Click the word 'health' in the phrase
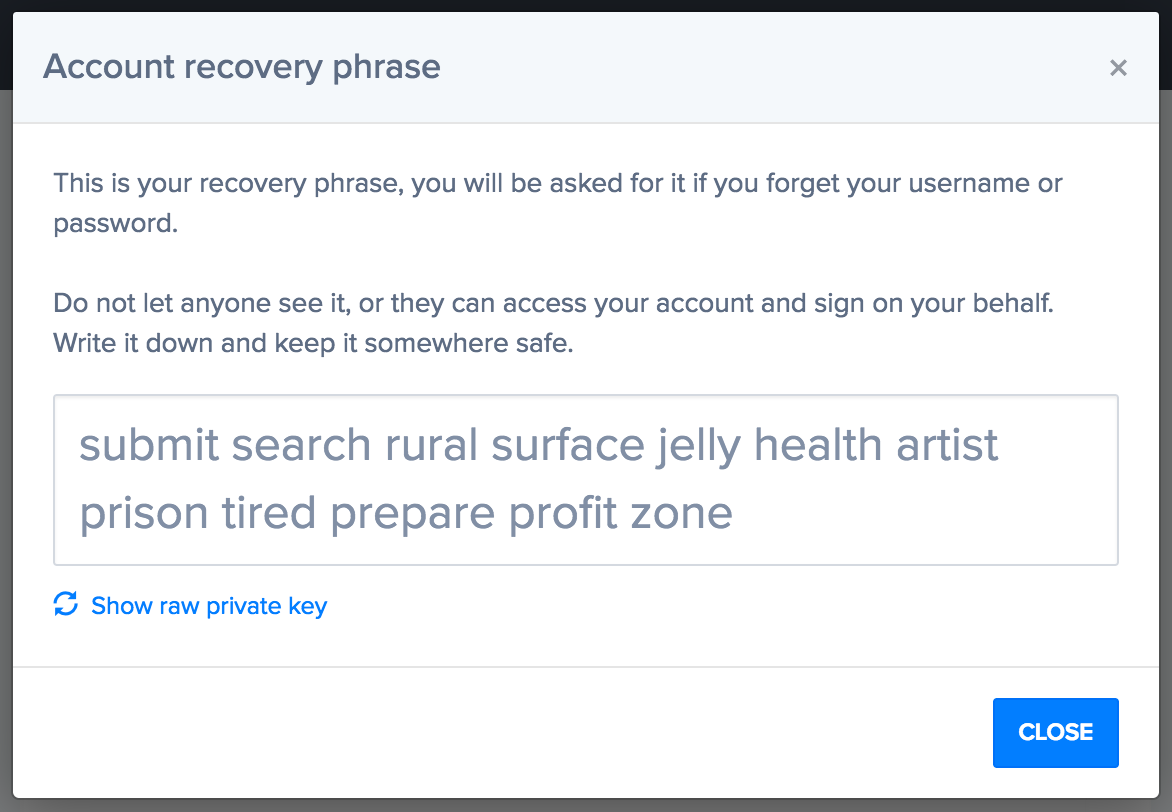Screen dimensions: 1172x812 (818, 445)
